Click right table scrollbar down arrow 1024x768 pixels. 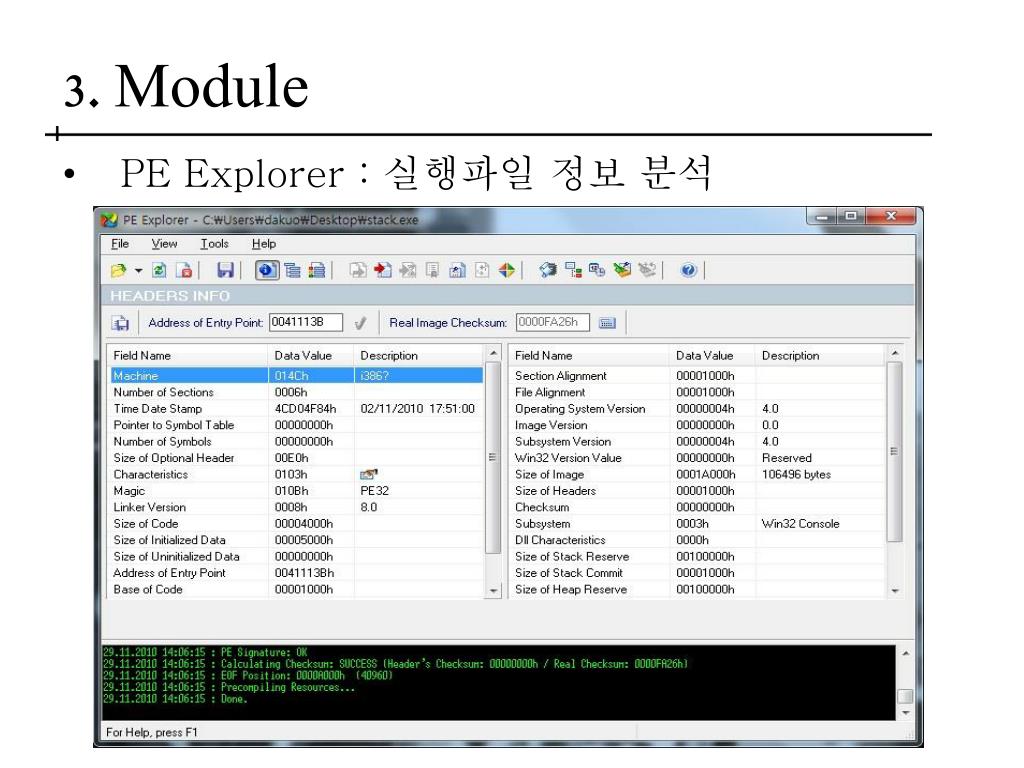point(895,590)
